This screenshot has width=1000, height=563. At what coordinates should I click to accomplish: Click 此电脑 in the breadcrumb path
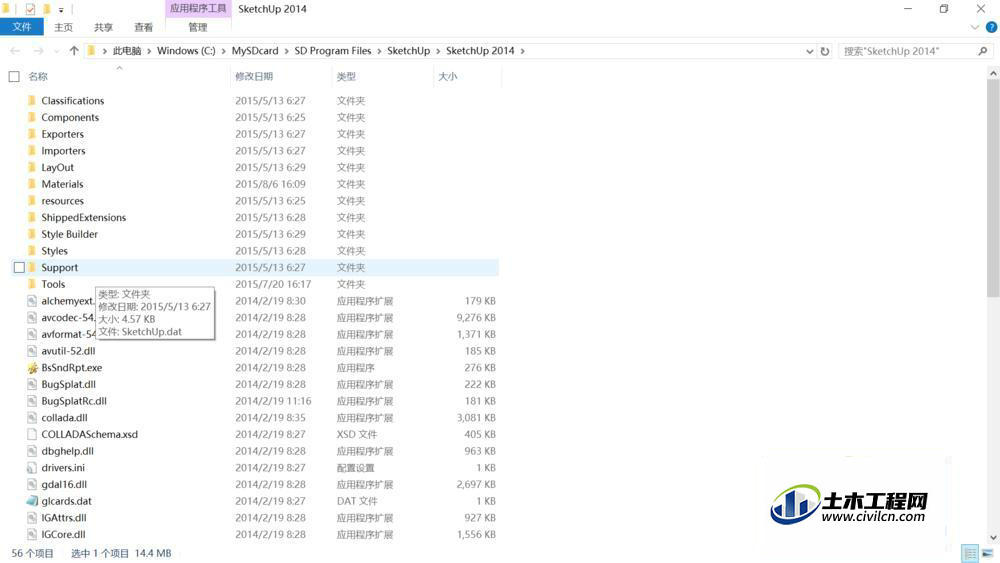127,51
